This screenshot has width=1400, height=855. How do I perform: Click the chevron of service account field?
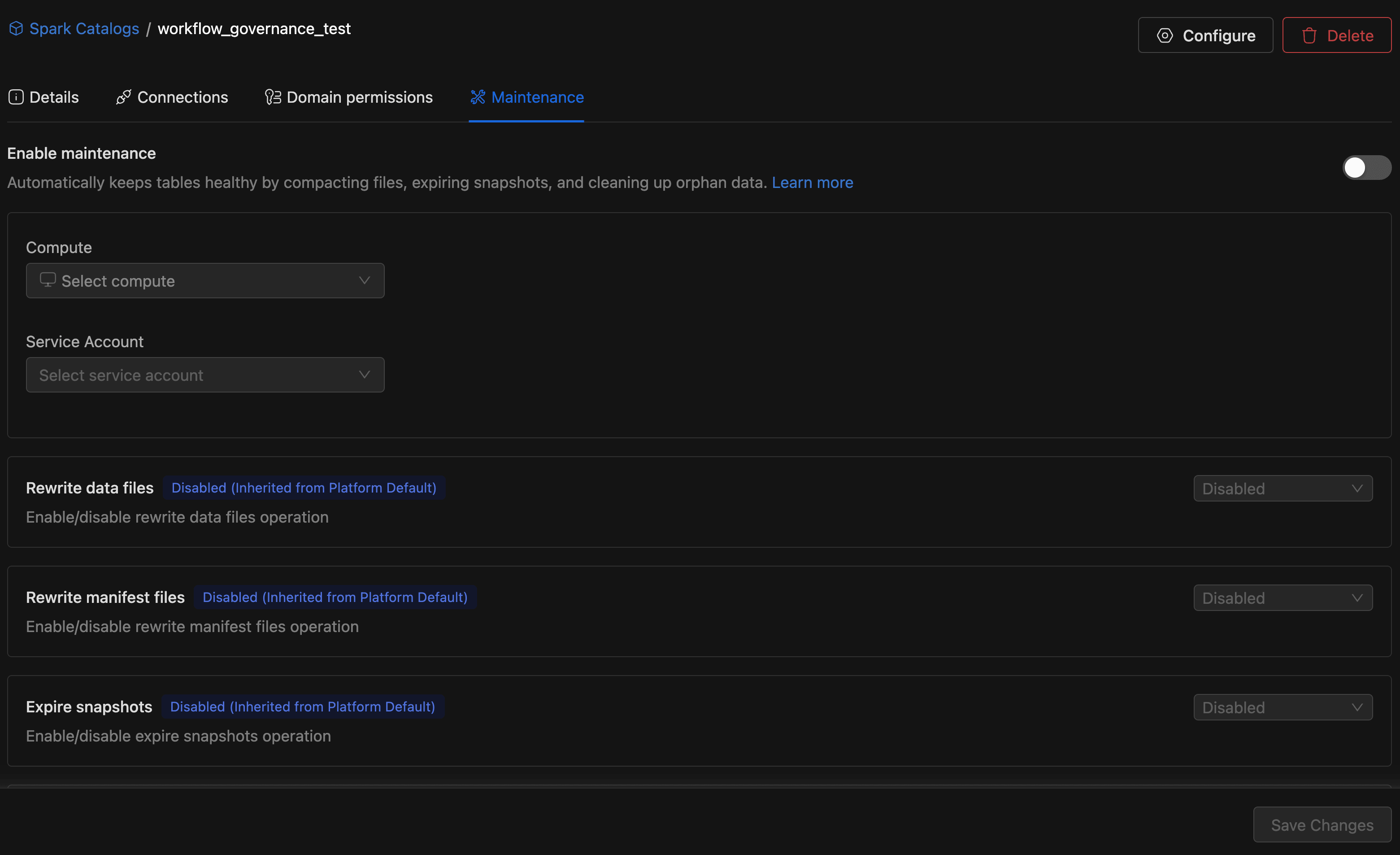coord(364,375)
